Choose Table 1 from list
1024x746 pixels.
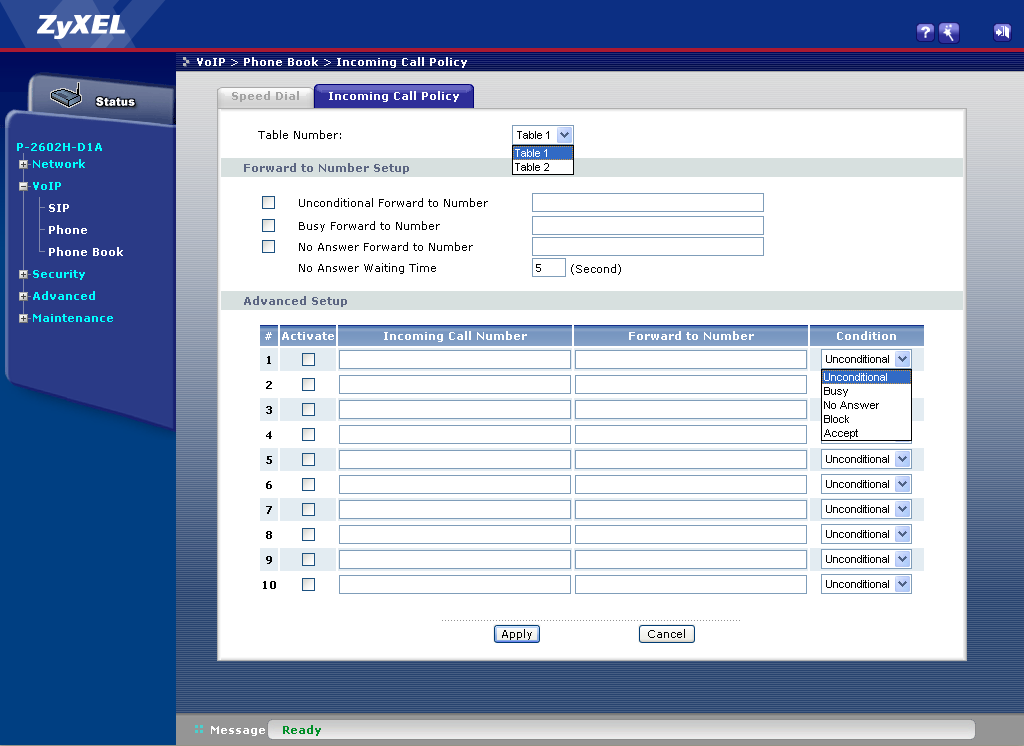pyautogui.click(x=543, y=153)
